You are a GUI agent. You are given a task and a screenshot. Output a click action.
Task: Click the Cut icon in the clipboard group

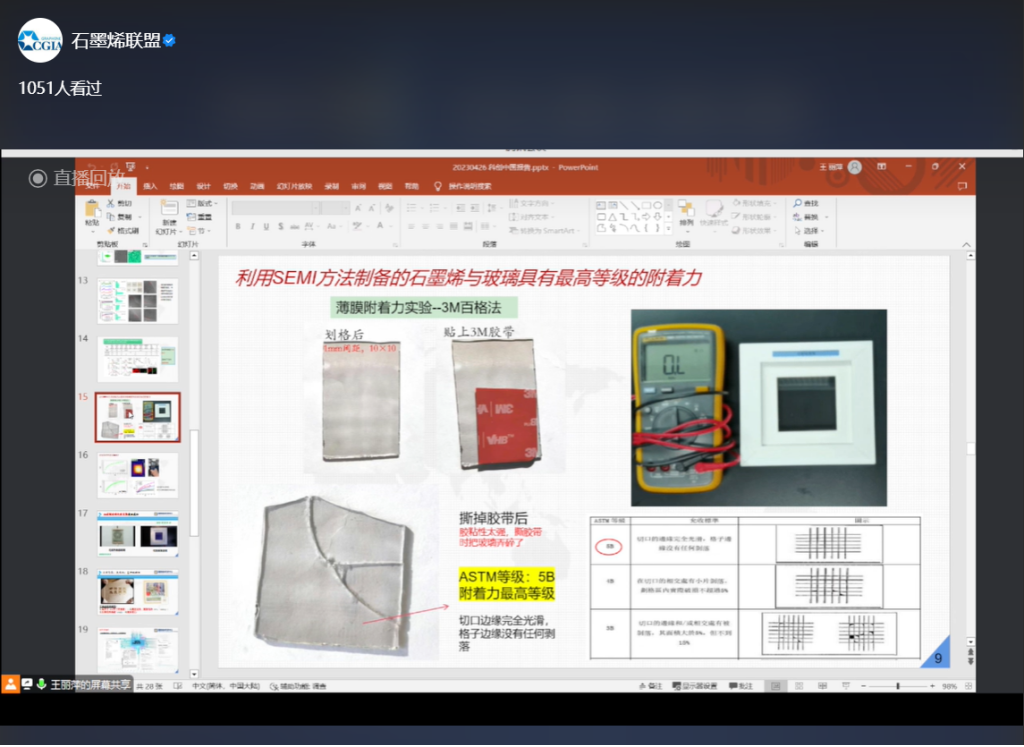[x=110, y=203]
